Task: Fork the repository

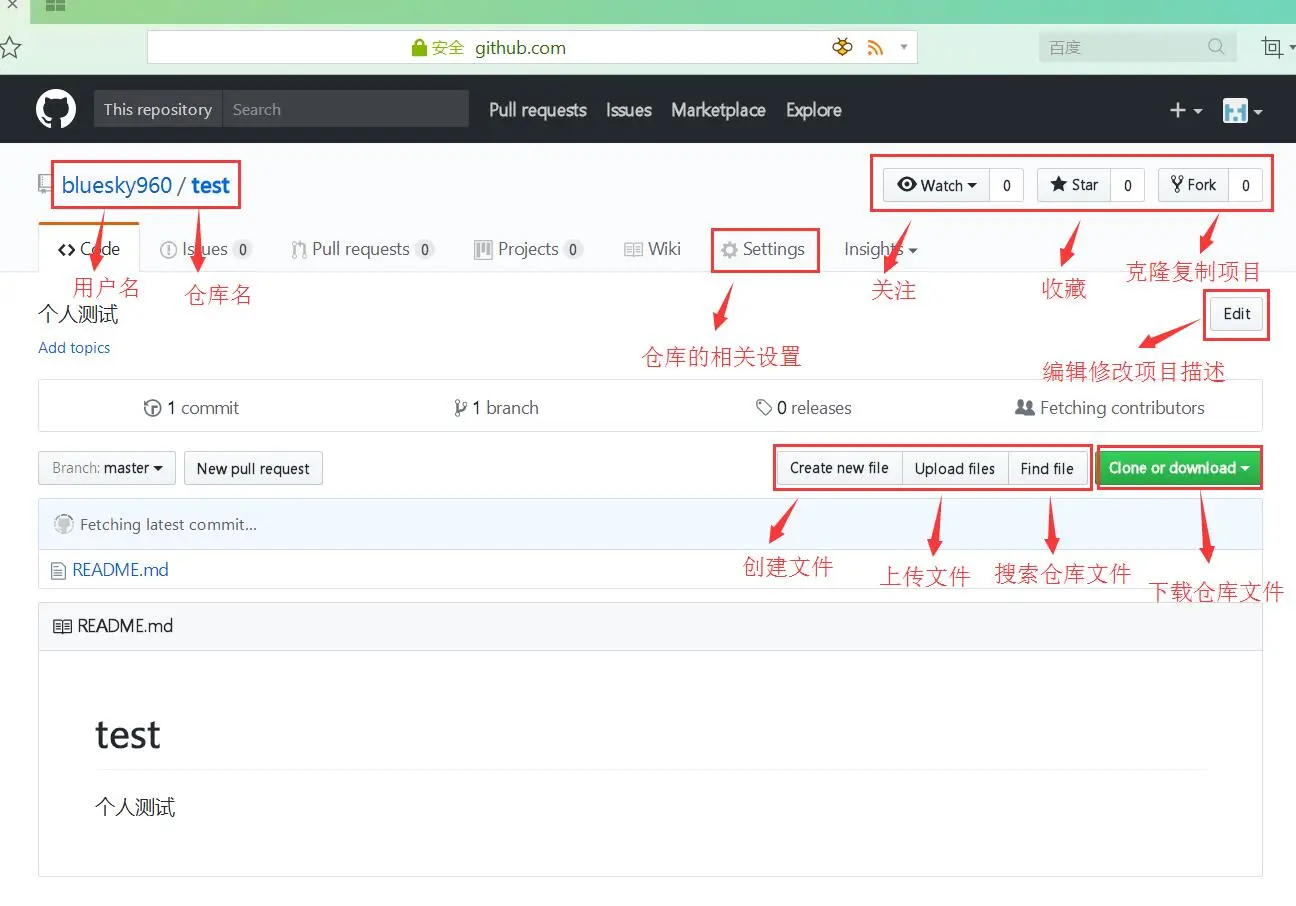Action: 1193,185
